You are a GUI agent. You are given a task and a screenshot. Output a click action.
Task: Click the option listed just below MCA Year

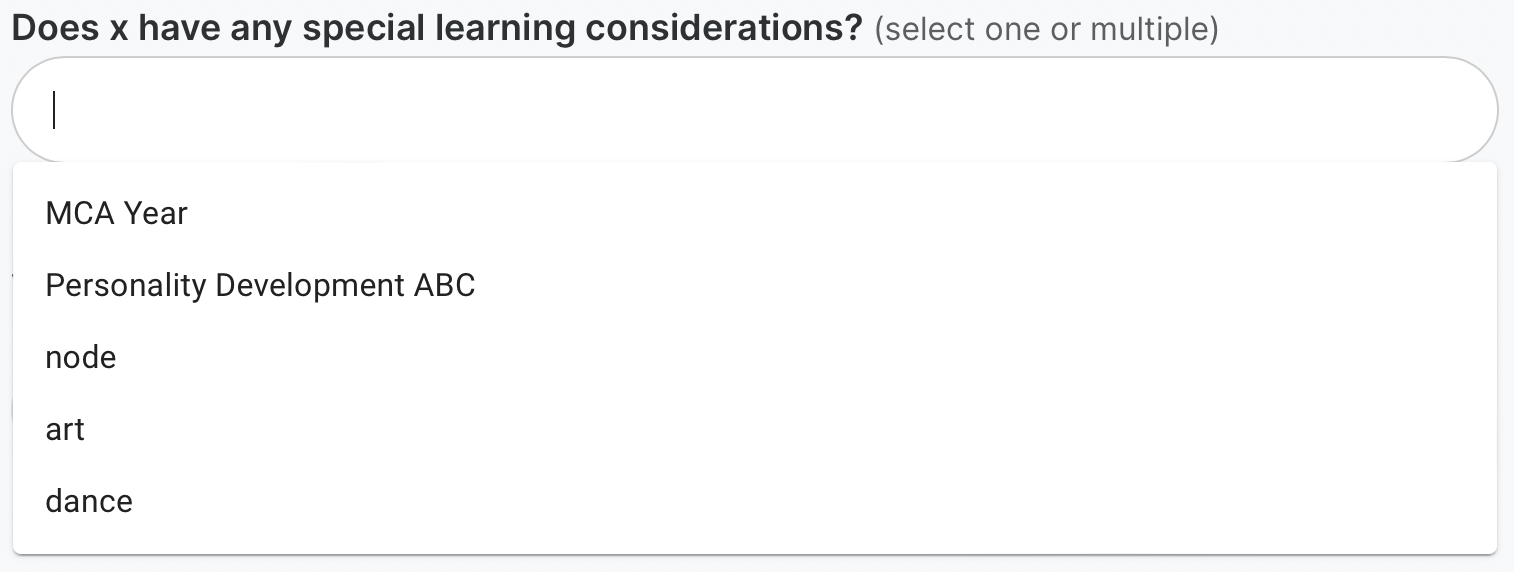pyautogui.click(x=260, y=286)
